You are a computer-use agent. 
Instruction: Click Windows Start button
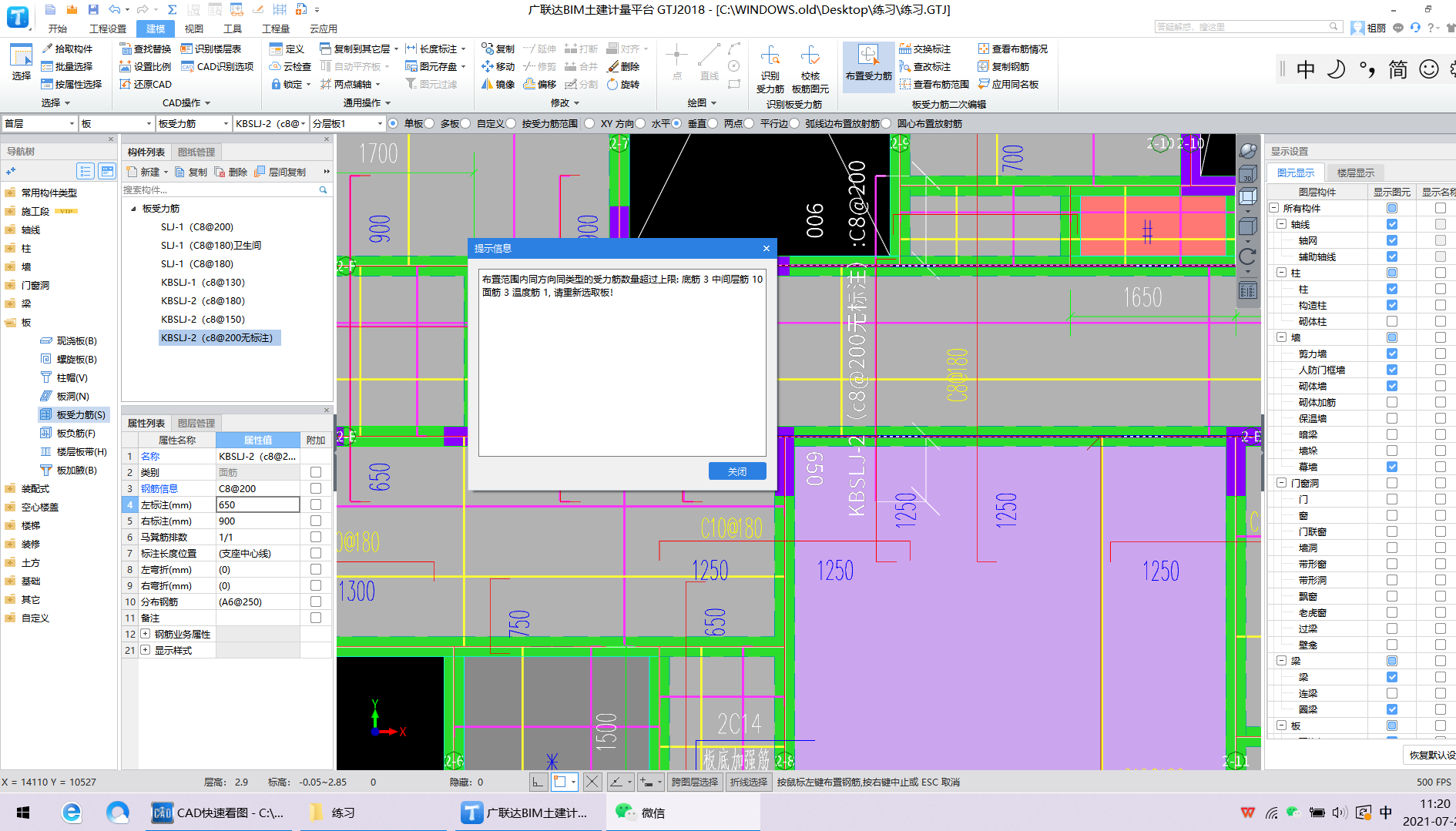point(23,813)
